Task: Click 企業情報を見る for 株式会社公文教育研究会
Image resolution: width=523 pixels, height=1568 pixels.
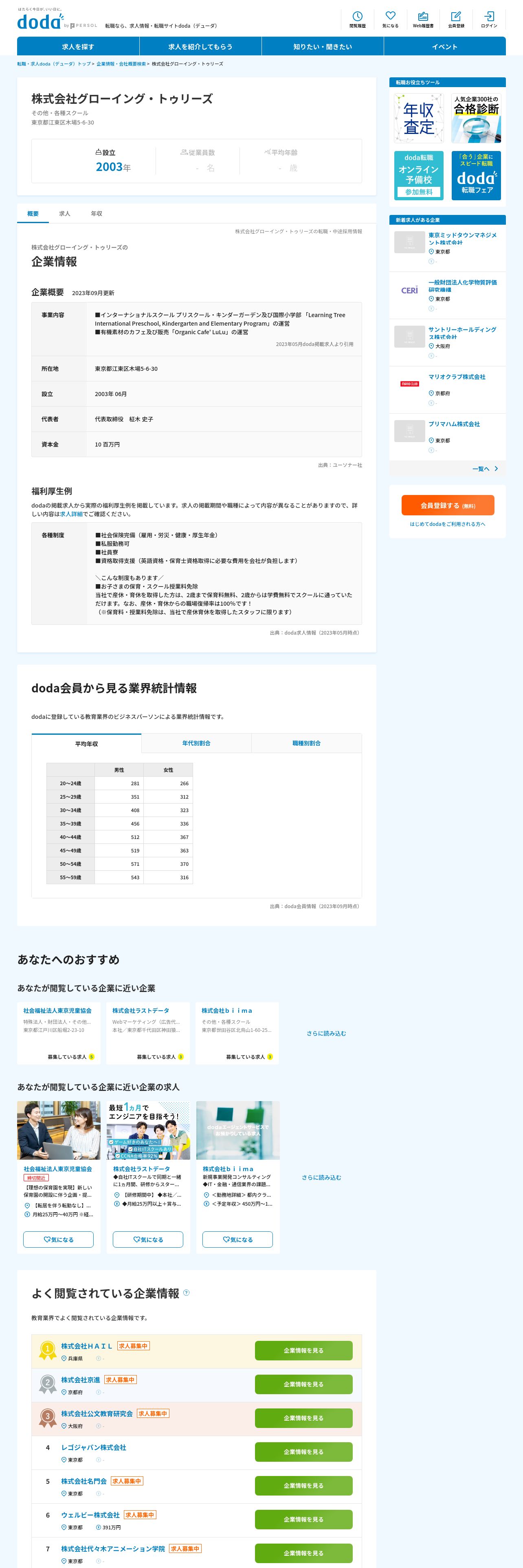Action: tap(303, 1418)
